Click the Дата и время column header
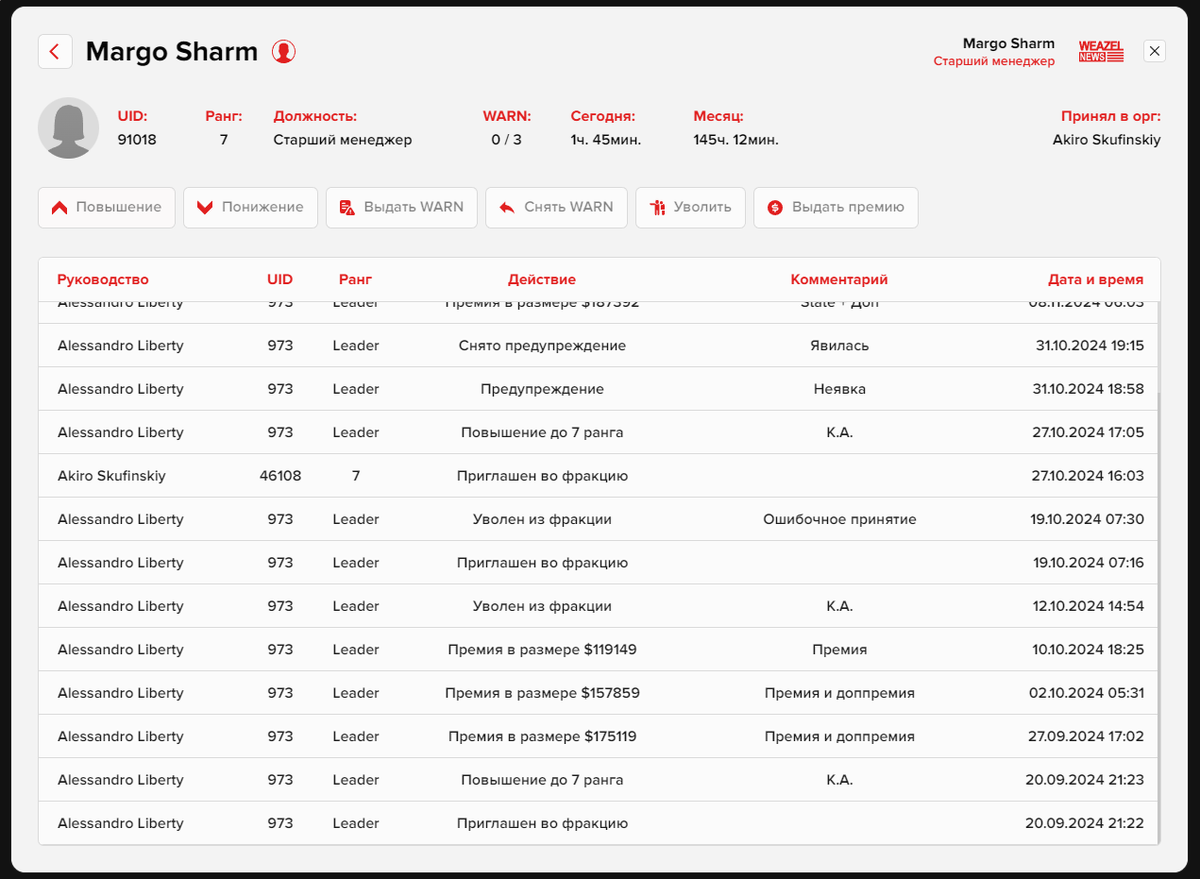Image resolution: width=1200 pixels, height=879 pixels. [x=1096, y=280]
